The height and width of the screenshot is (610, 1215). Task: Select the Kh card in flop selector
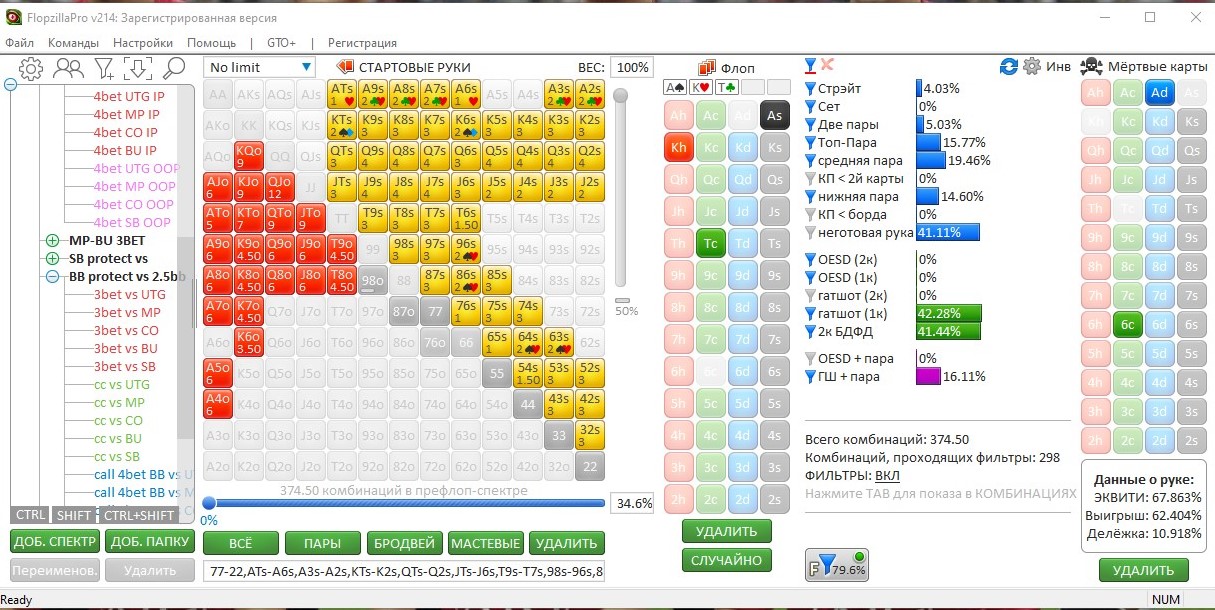(679, 148)
